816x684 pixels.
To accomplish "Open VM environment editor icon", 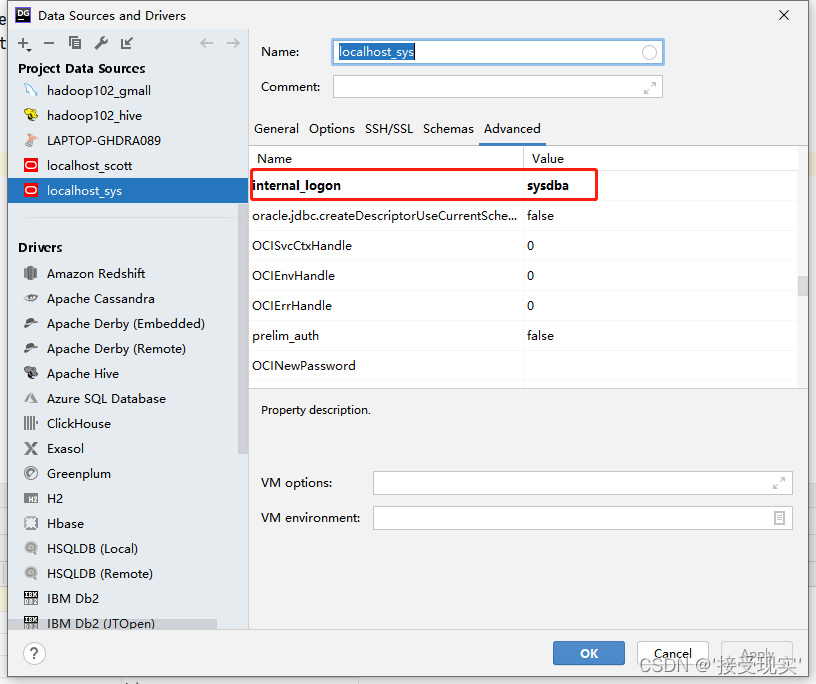I will (x=779, y=518).
